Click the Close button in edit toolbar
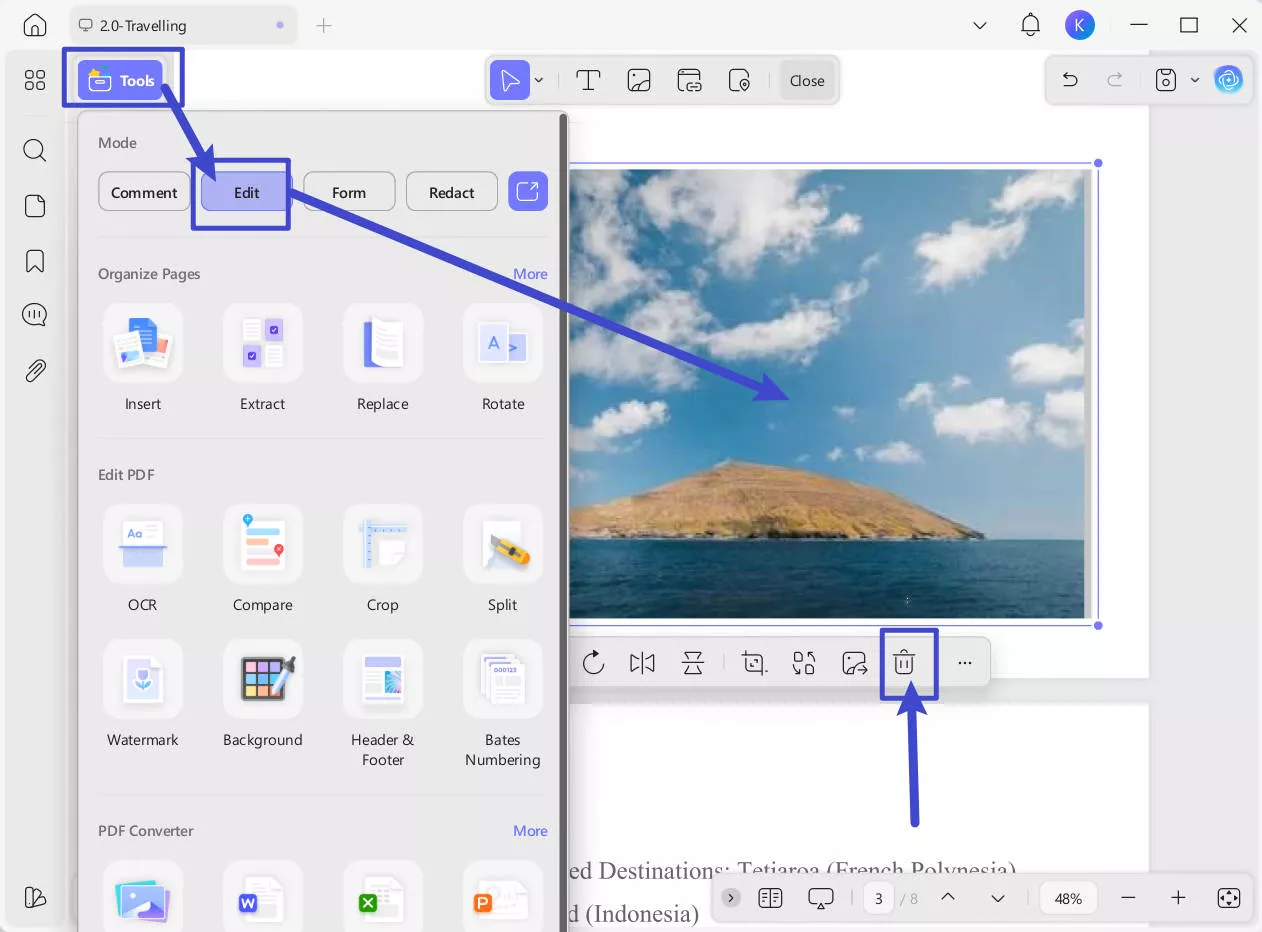 pyautogui.click(x=807, y=81)
